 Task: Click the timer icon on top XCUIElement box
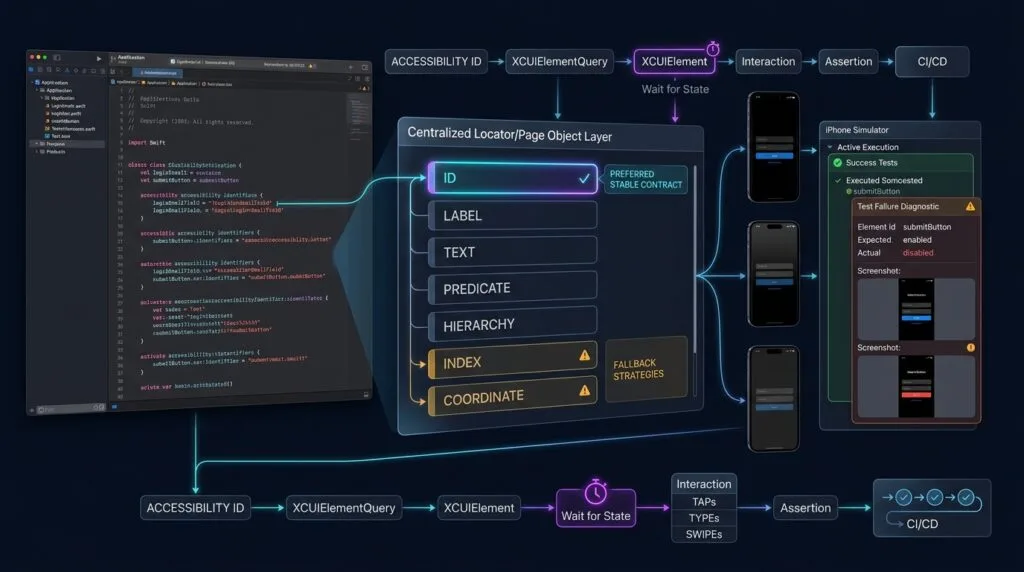click(x=713, y=49)
